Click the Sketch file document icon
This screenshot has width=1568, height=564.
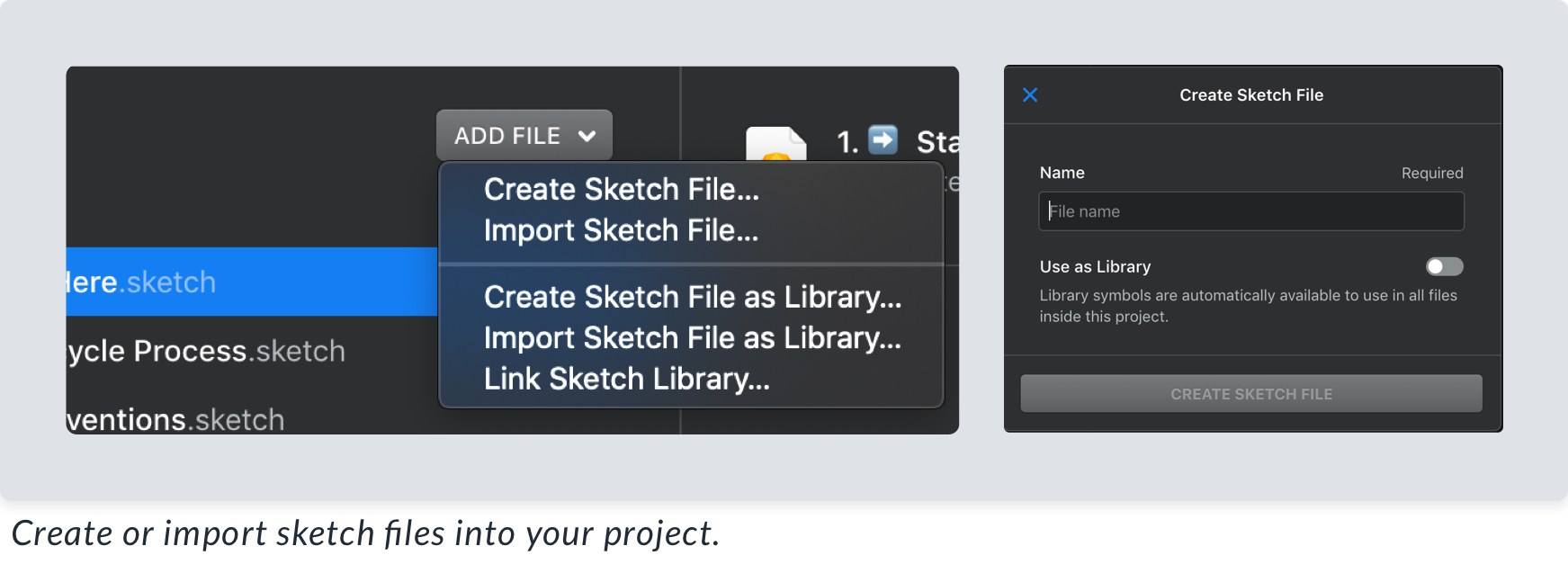pos(775,144)
